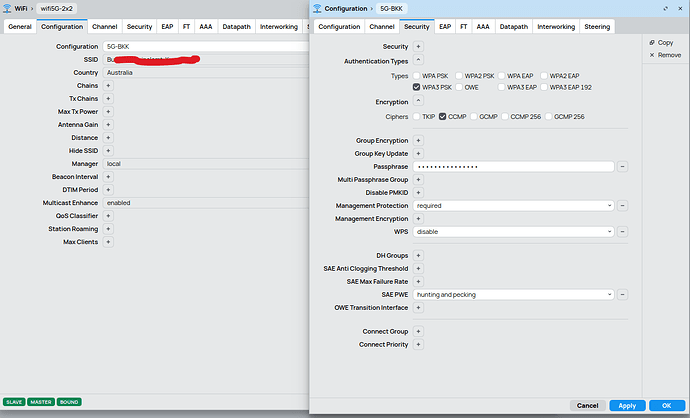Expand the Security profile plus field
Image resolution: width=690 pixels, height=418 pixels.
tap(418, 47)
